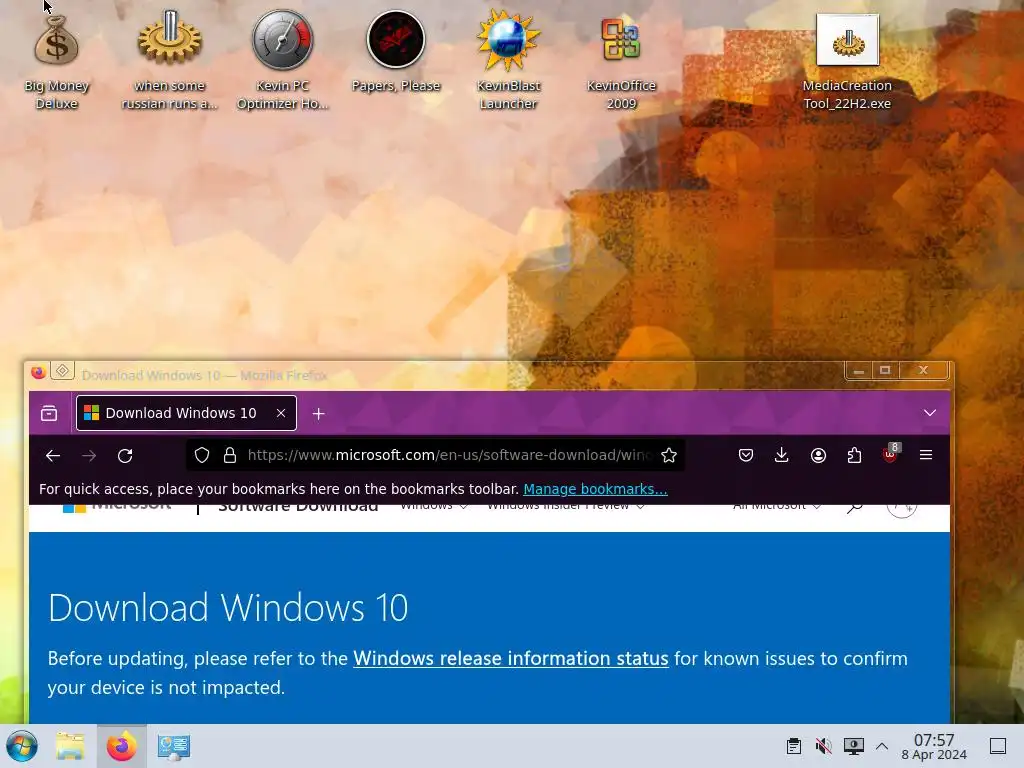1024x768 pixels.
Task: Open the Firefox downloads panel
Action: [x=782, y=455]
